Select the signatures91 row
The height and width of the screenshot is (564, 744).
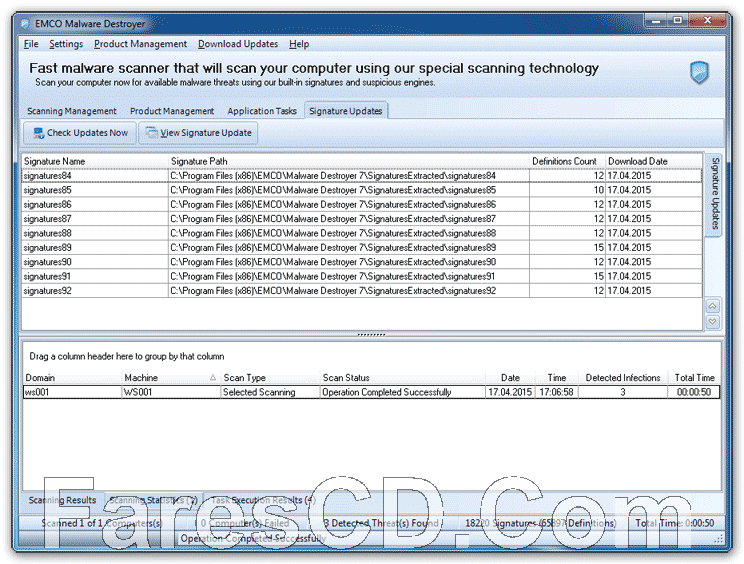(x=362, y=276)
